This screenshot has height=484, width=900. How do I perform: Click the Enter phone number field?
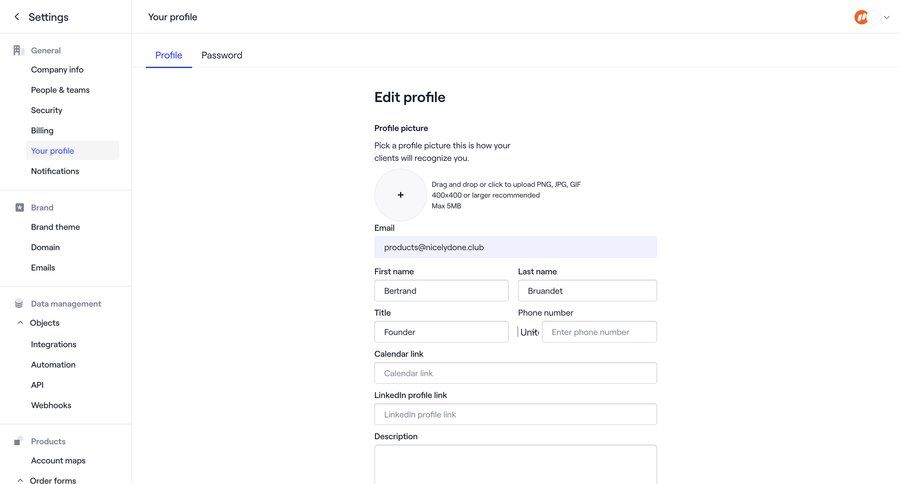click(599, 332)
